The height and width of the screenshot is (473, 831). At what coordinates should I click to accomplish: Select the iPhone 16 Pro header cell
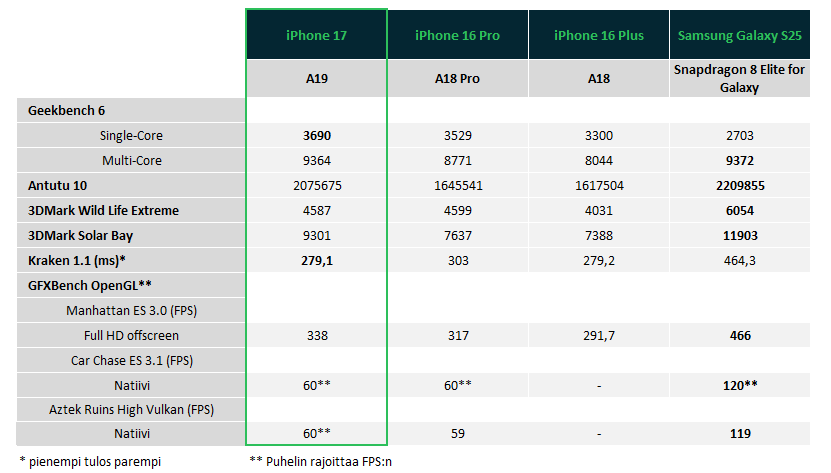(457, 36)
